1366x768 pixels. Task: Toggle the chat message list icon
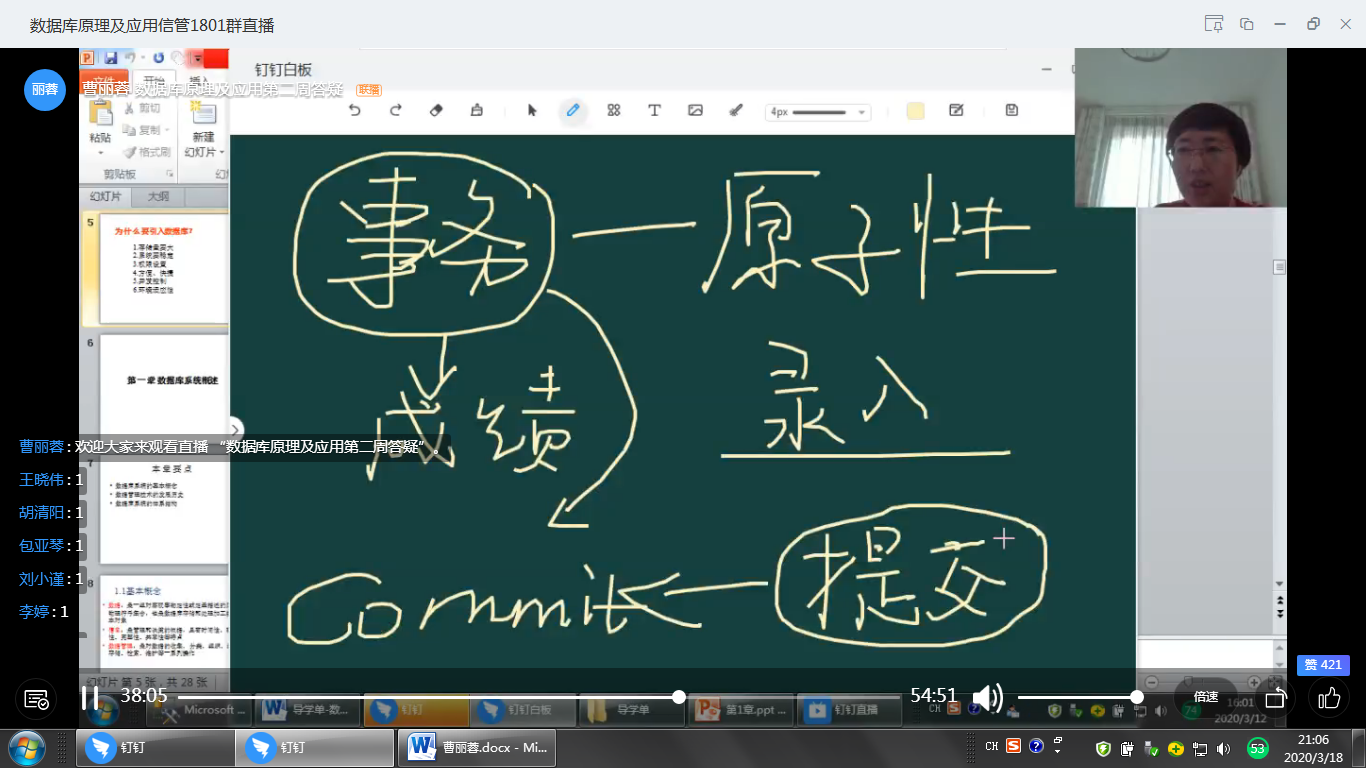coord(36,698)
